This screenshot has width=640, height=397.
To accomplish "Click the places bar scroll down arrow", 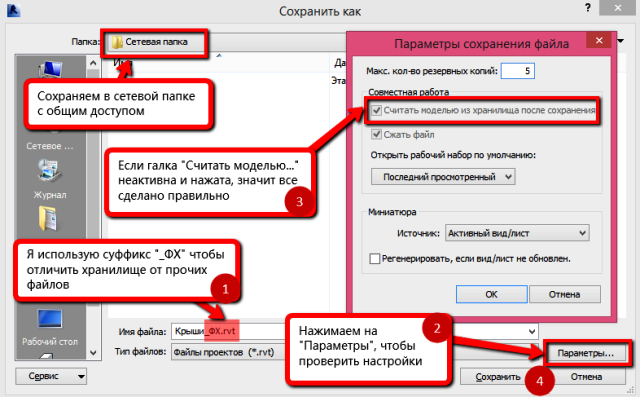I will (93, 353).
